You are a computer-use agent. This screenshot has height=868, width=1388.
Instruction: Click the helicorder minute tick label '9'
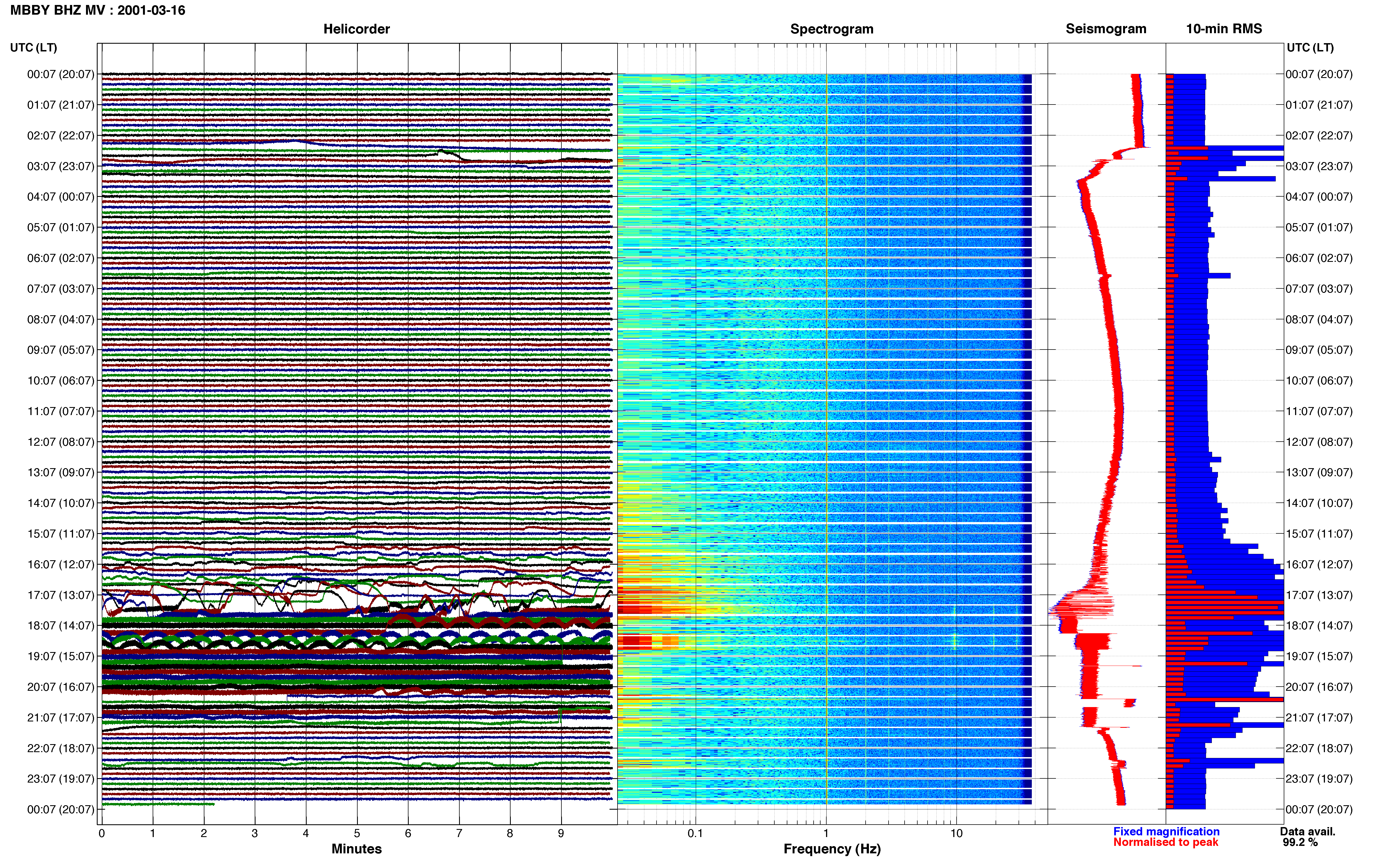click(561, 833)
